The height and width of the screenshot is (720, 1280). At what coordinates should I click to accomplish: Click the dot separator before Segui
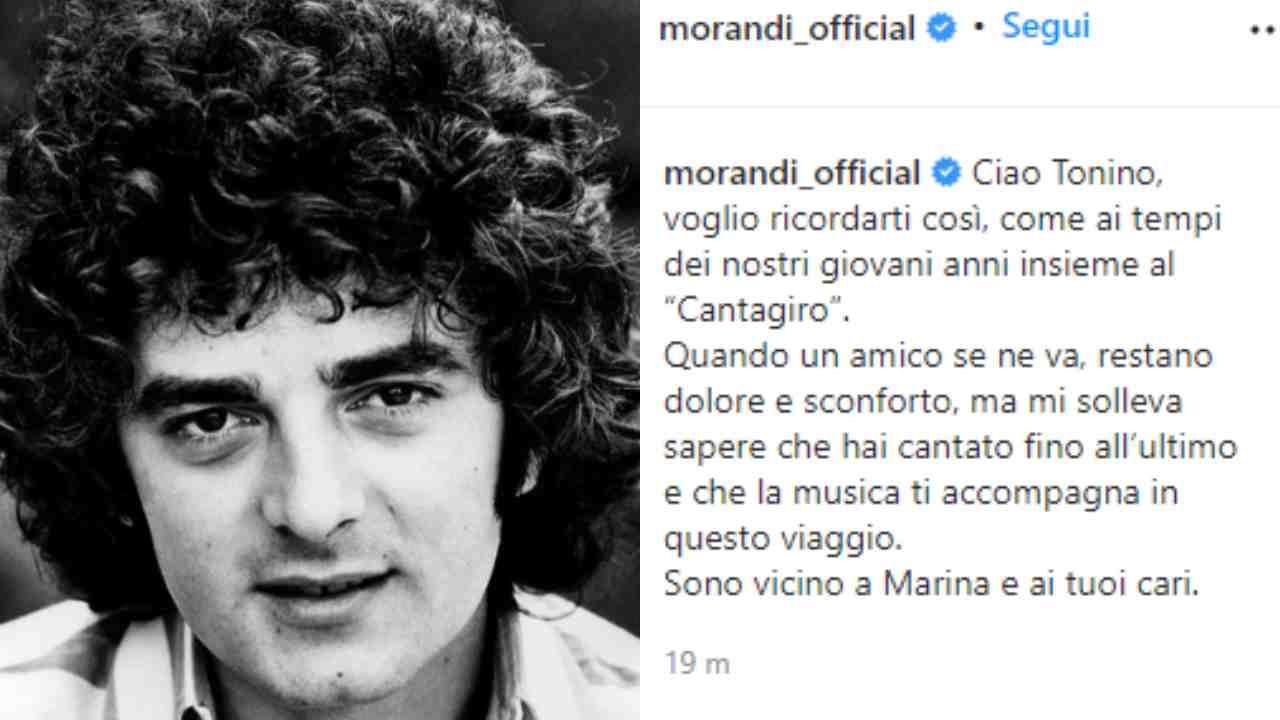[979, 28]
